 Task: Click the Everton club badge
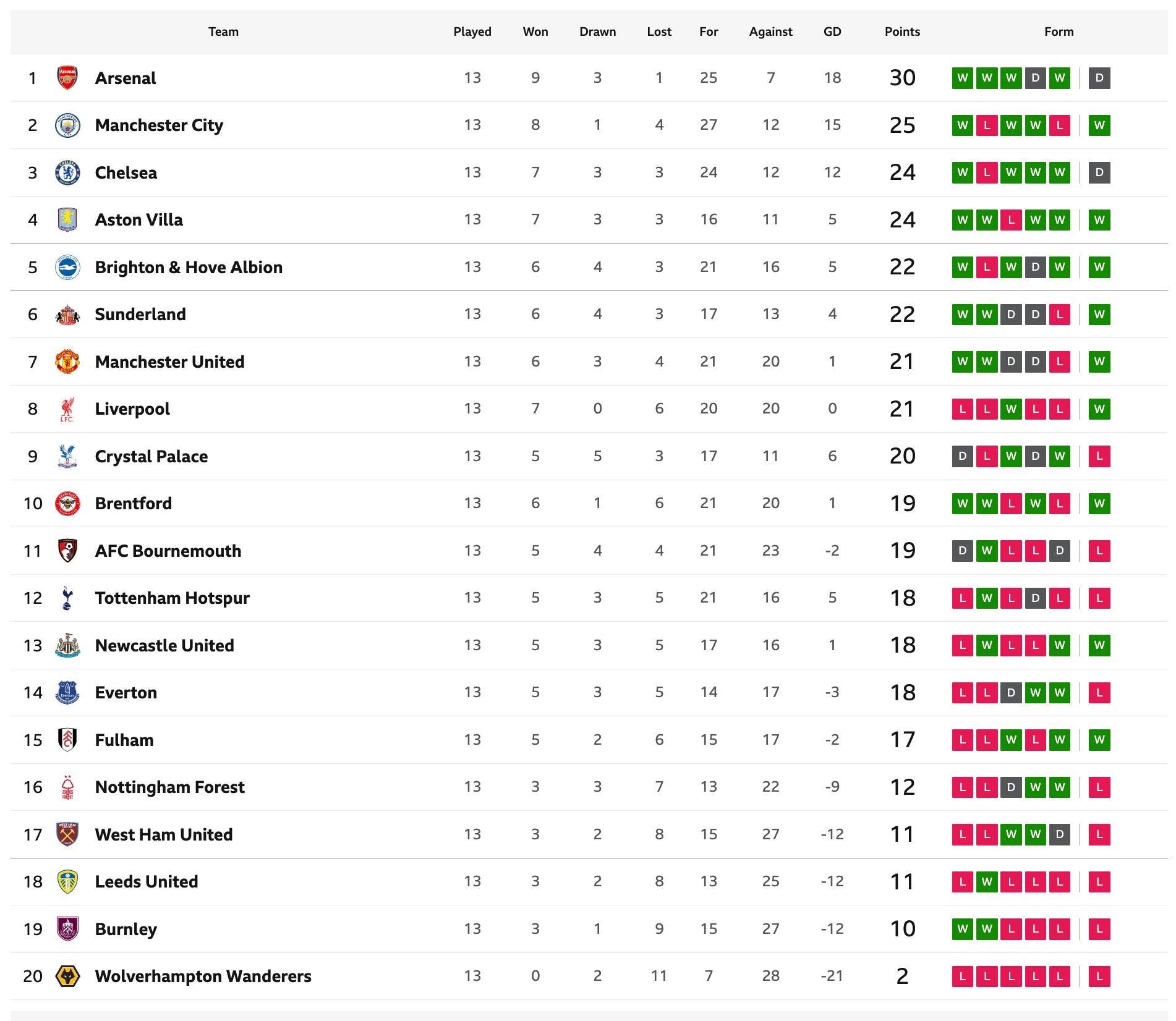point(67,693)
